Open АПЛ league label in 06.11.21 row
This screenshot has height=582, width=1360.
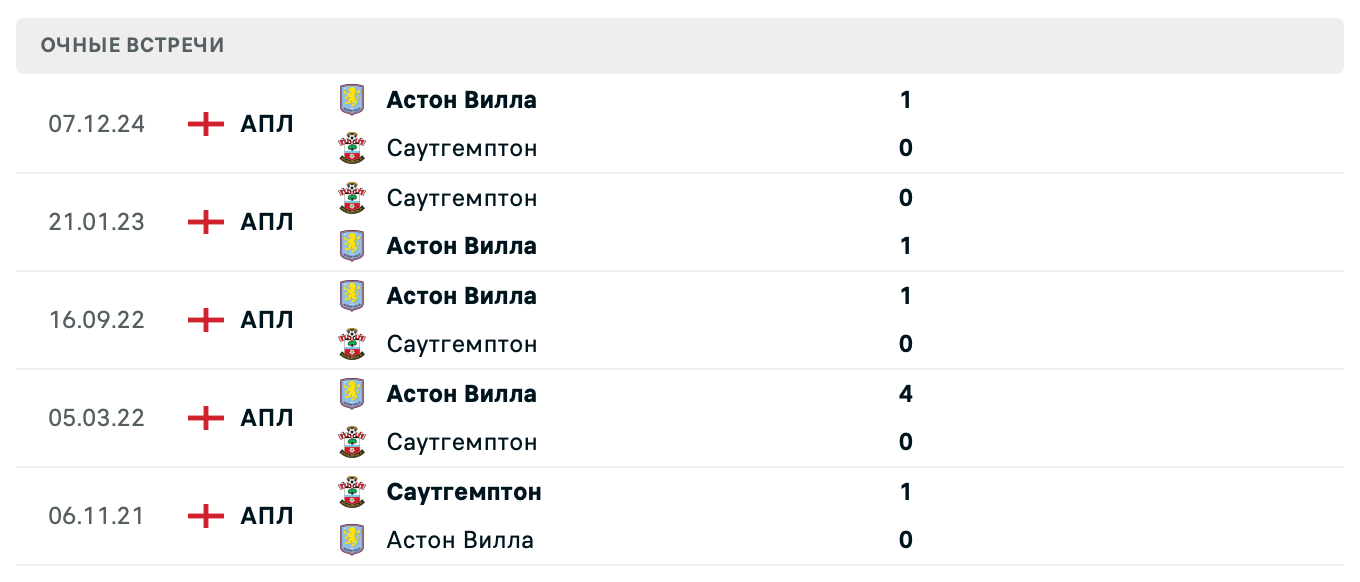[267, 516]
